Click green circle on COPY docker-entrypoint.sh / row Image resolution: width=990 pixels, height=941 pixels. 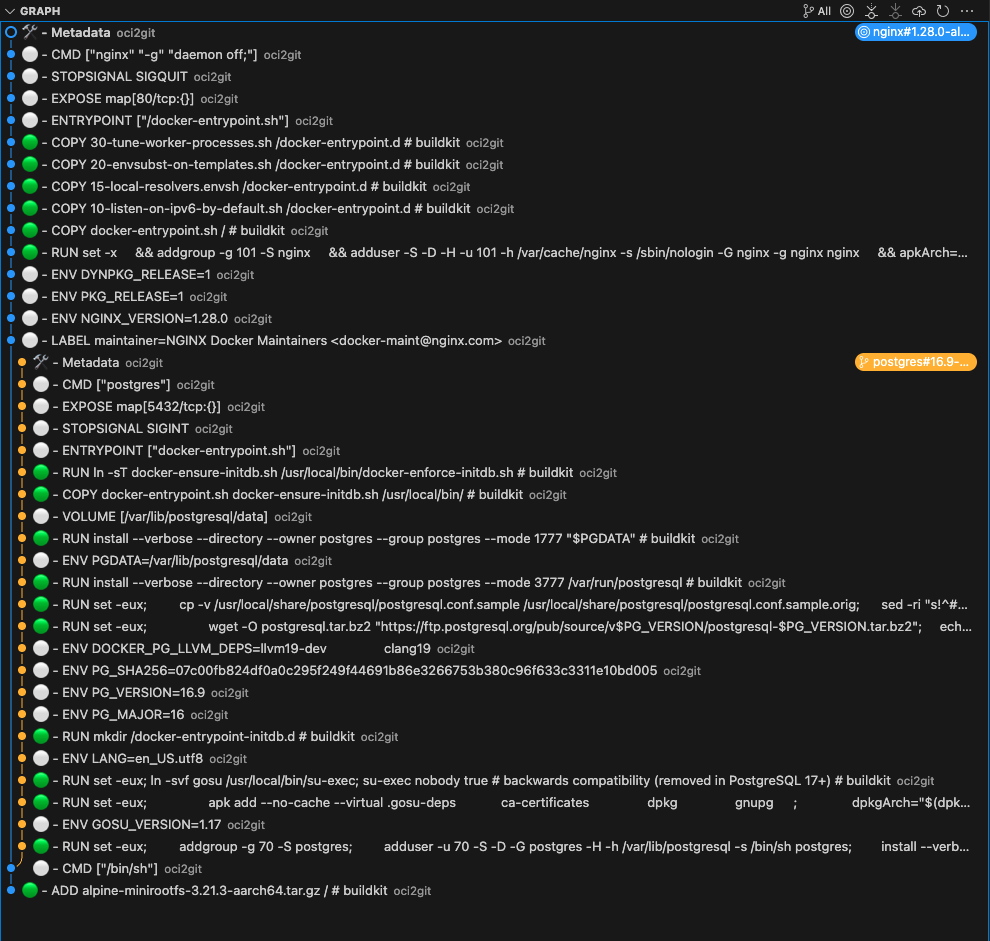click(30, 231)
